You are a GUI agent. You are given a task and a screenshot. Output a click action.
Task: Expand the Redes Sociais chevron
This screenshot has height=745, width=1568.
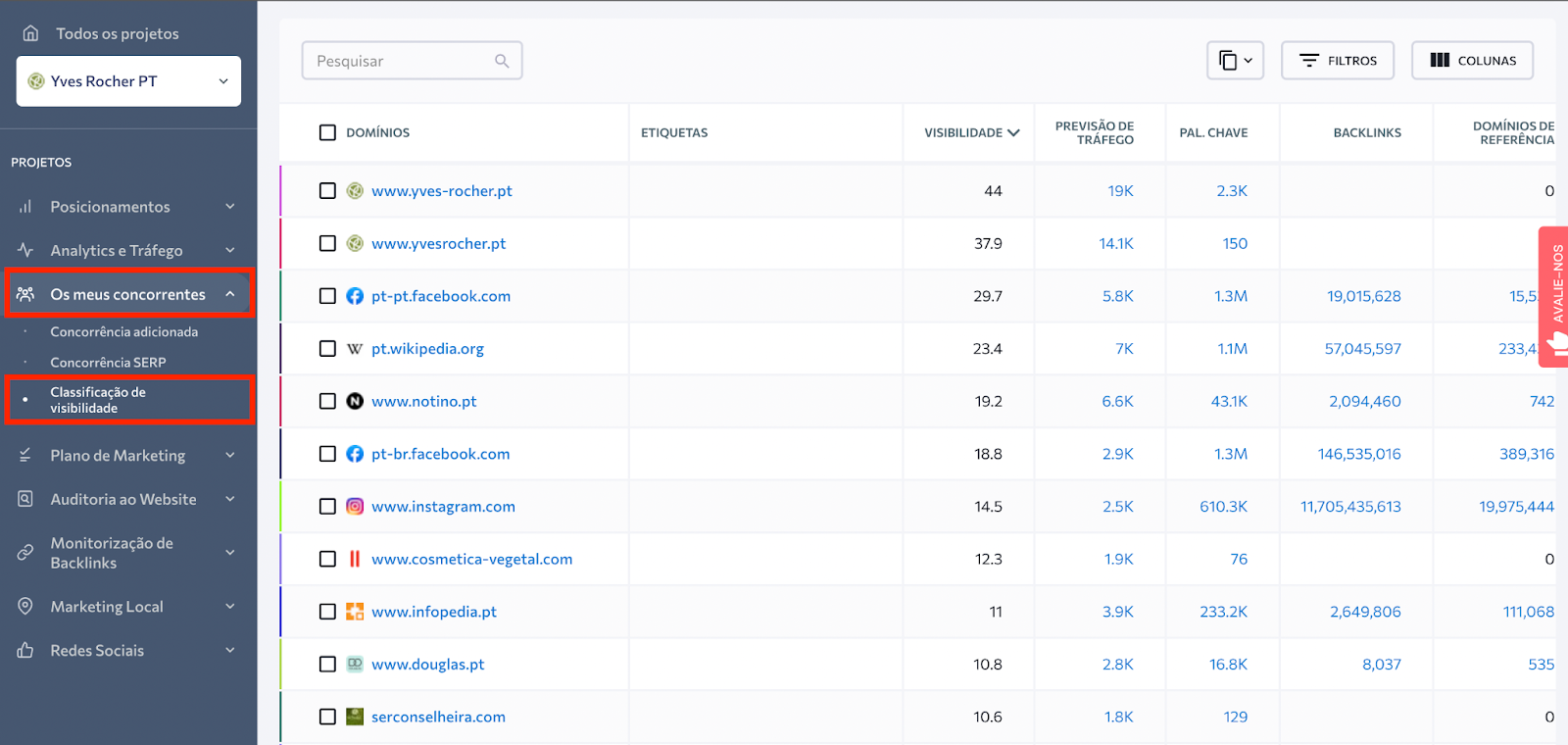click(230, 650)
